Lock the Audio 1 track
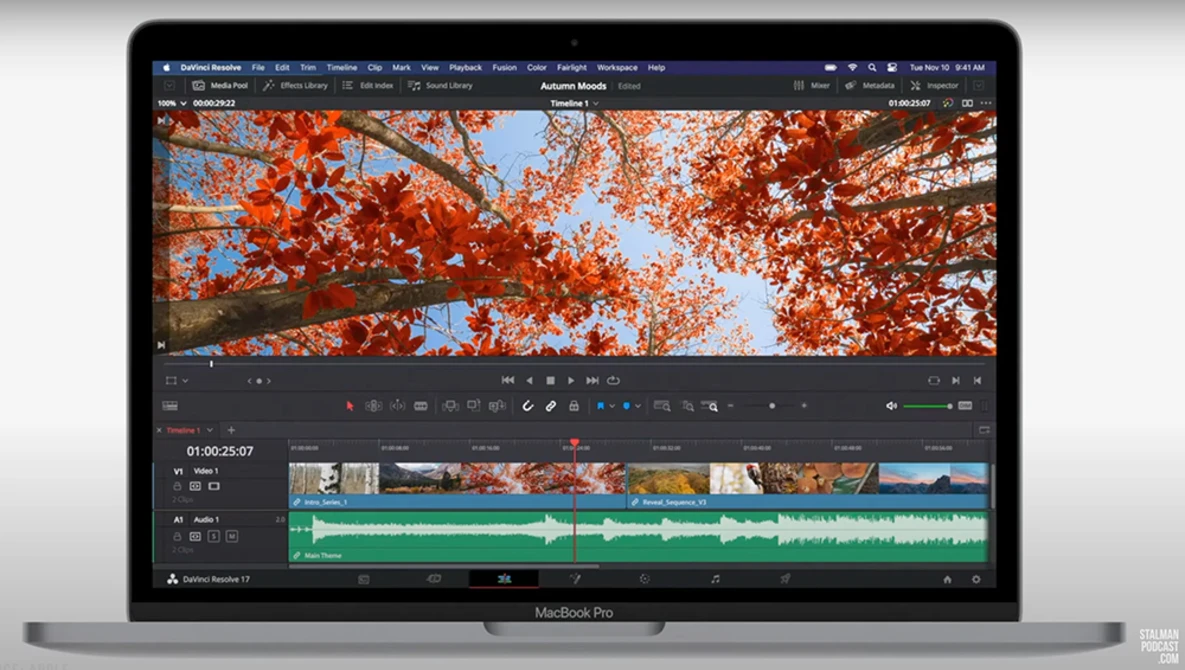This screenshot has height=670, width=1185. 177,536
